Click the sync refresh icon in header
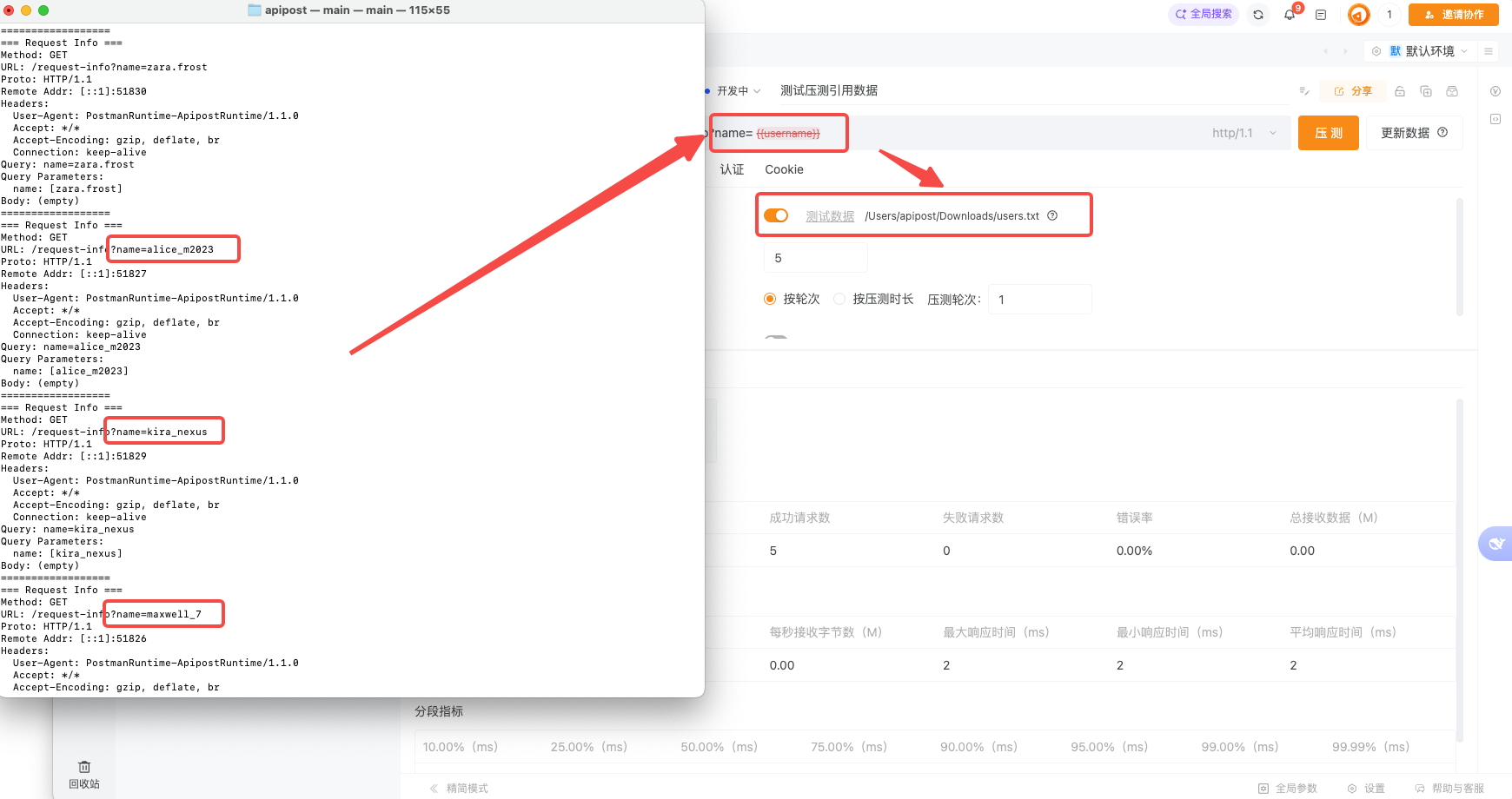The width and height of the screenshot is (1512, 799). click(x=1258, y=15)
